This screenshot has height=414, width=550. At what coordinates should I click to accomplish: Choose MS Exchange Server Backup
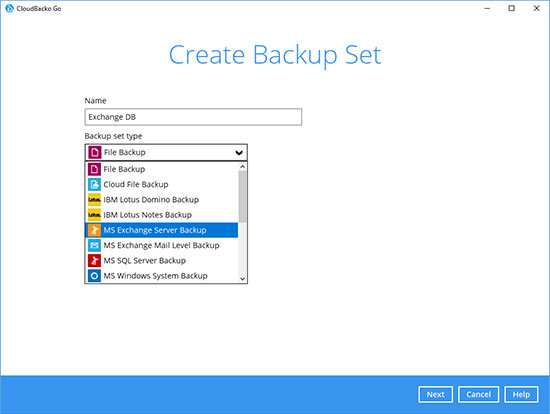click(161, 230)
